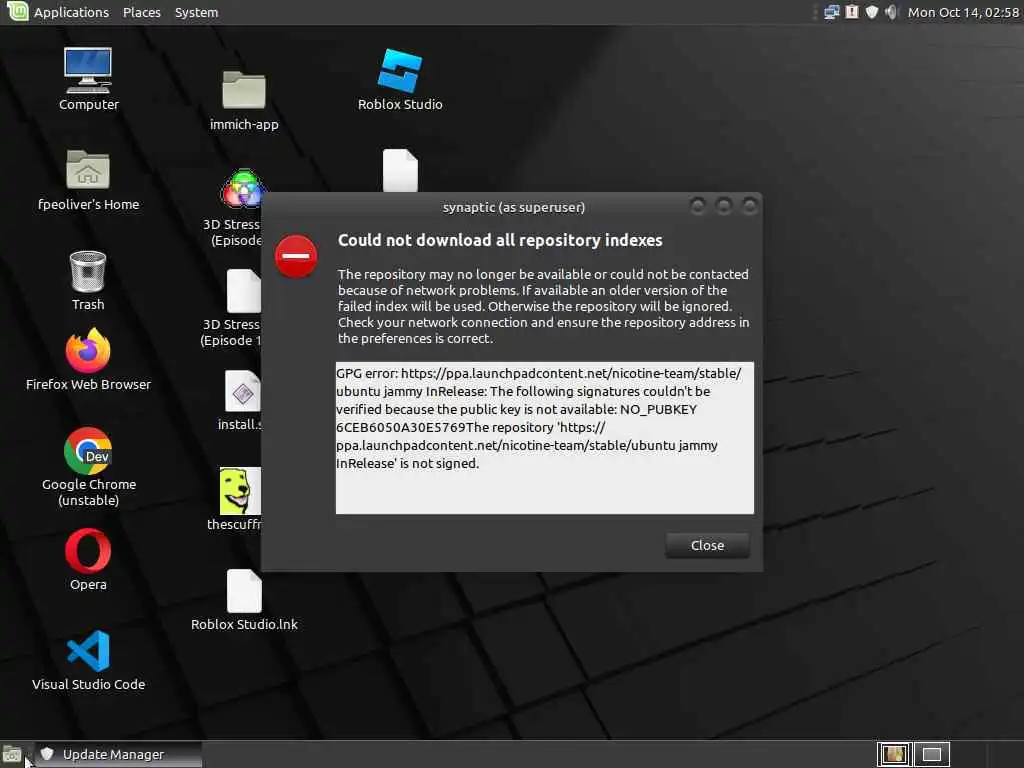Open the Applications menu
Viewport: 1024px width, 768px height.
[x=71, y=12]
